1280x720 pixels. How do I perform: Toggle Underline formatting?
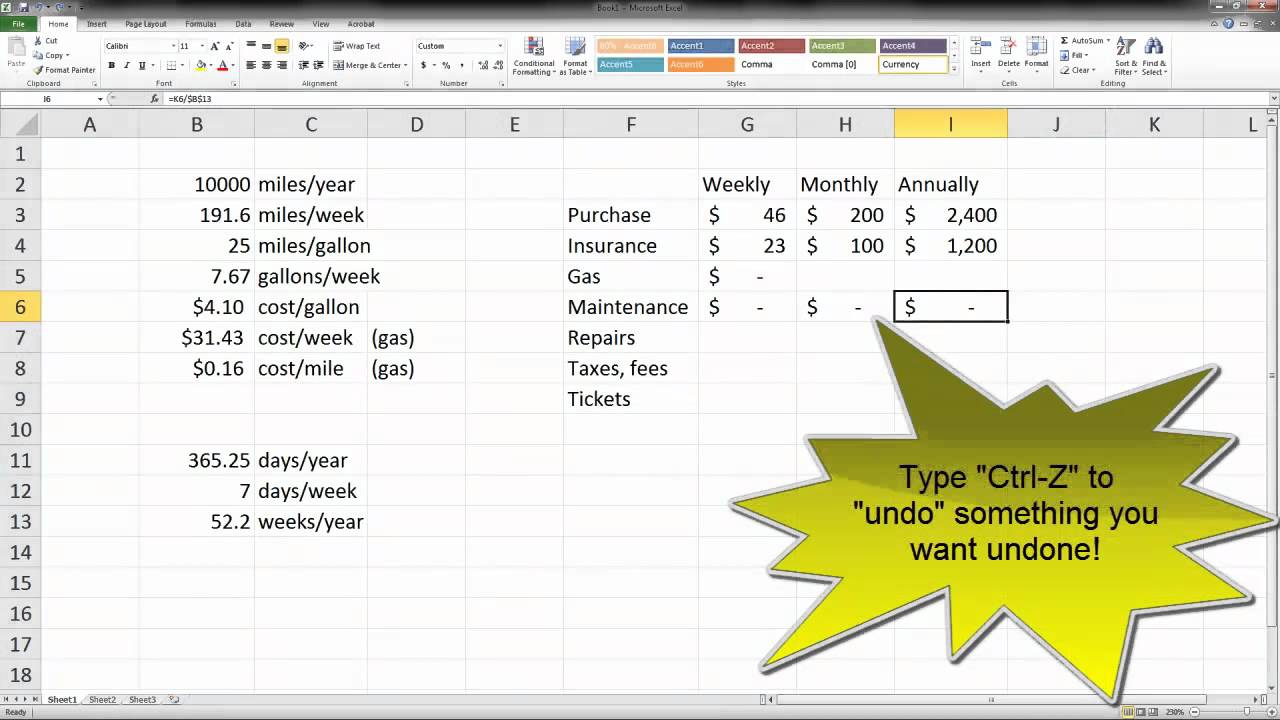(141, 65)
